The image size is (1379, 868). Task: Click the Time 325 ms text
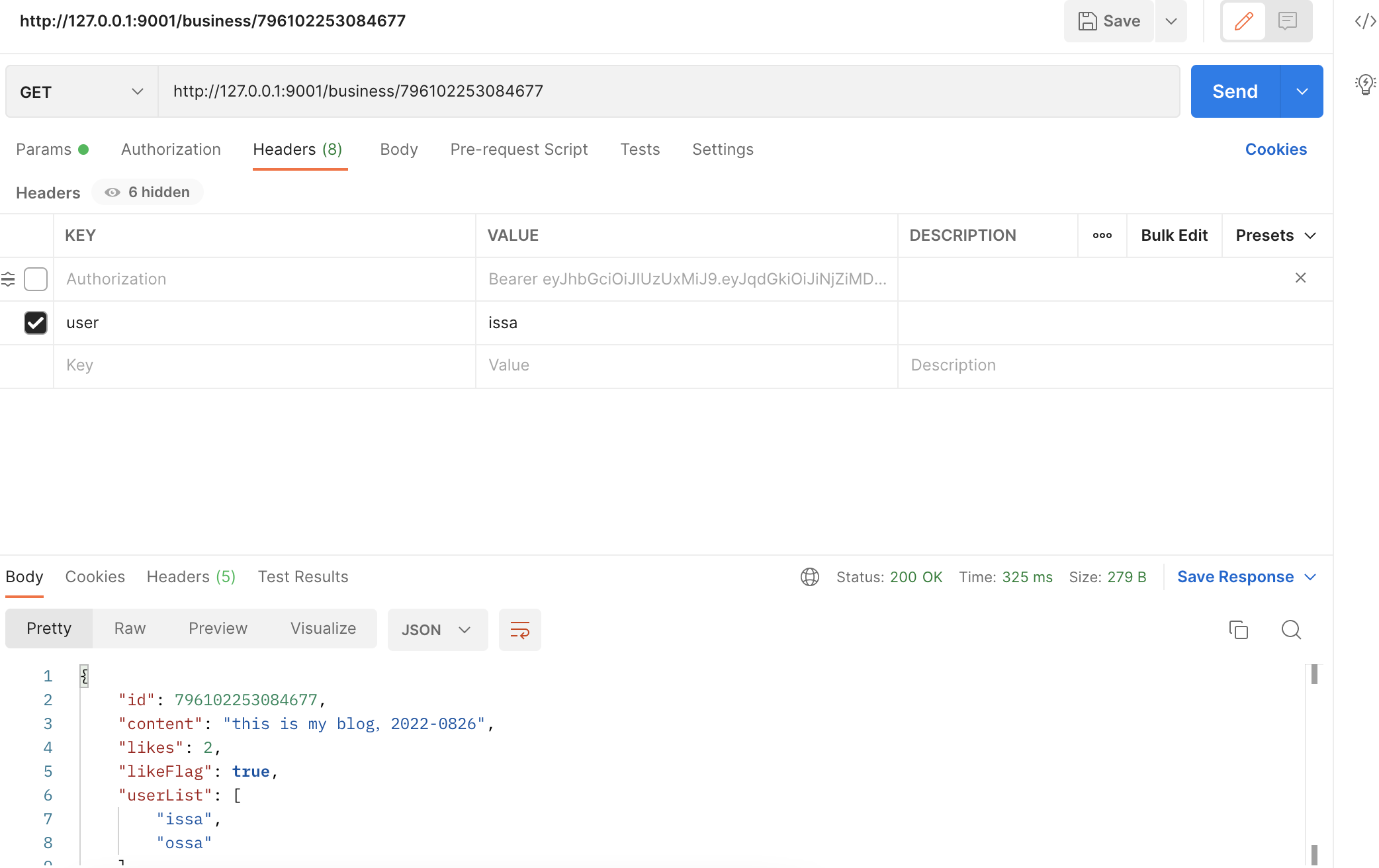tap(1006, 577)
